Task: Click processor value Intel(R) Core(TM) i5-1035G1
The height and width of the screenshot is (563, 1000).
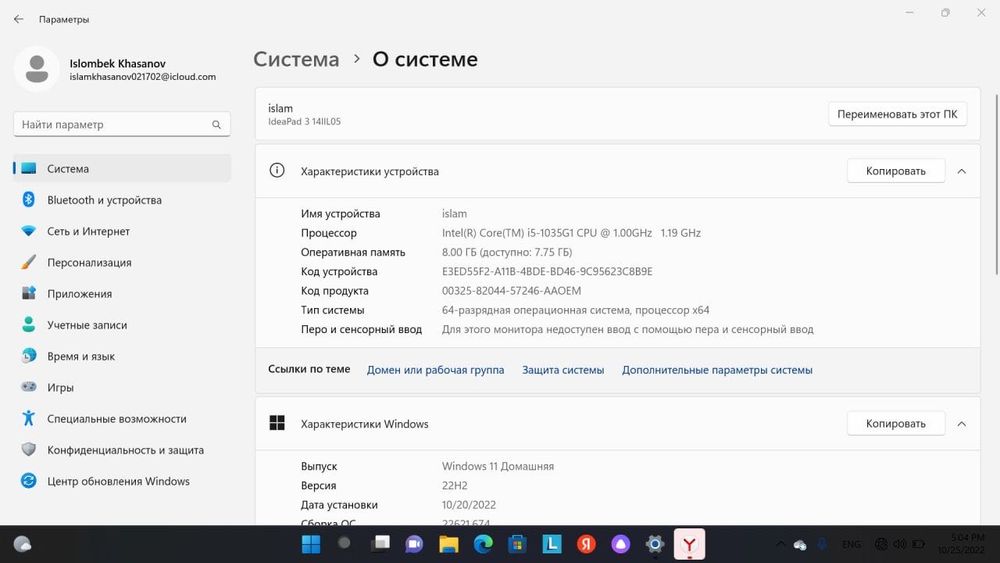Action: click(571, 233)
